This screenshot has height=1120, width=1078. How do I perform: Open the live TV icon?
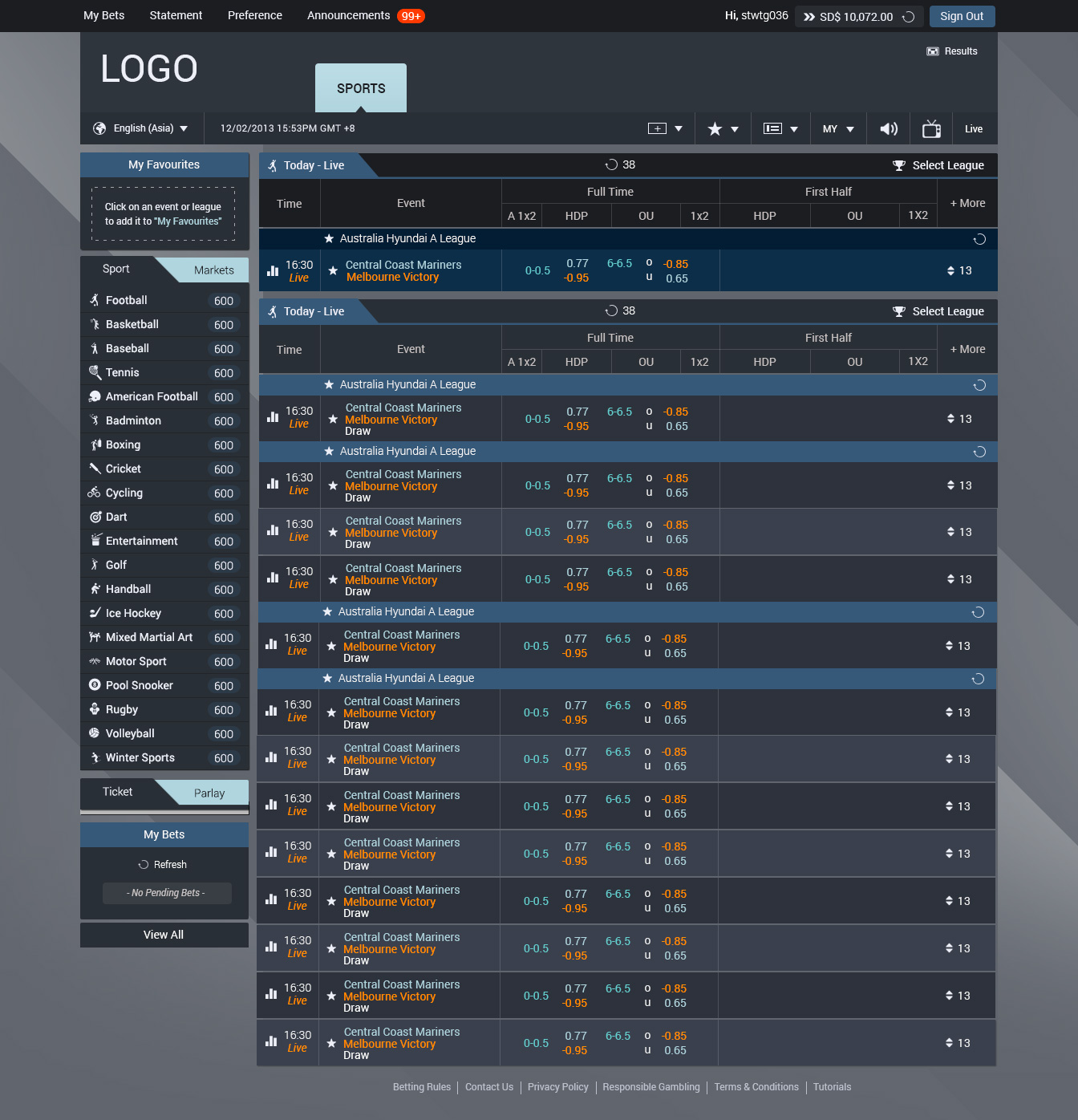(931, 129)
